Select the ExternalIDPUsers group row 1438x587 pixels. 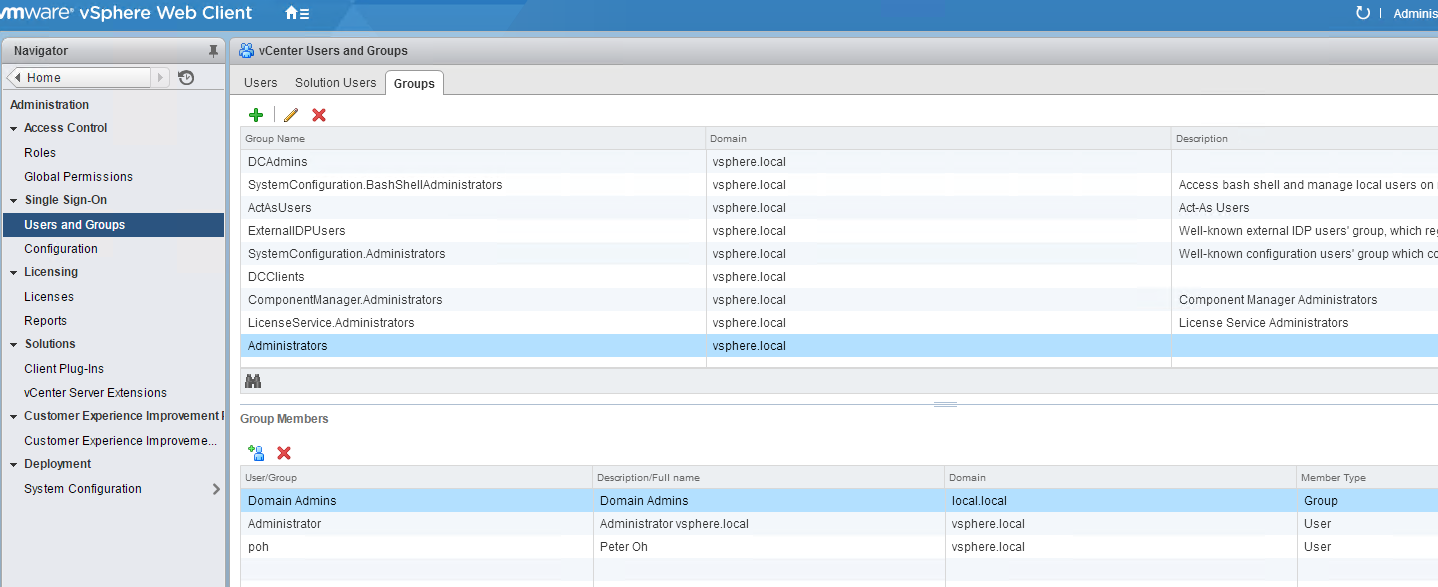pos(839,230)
